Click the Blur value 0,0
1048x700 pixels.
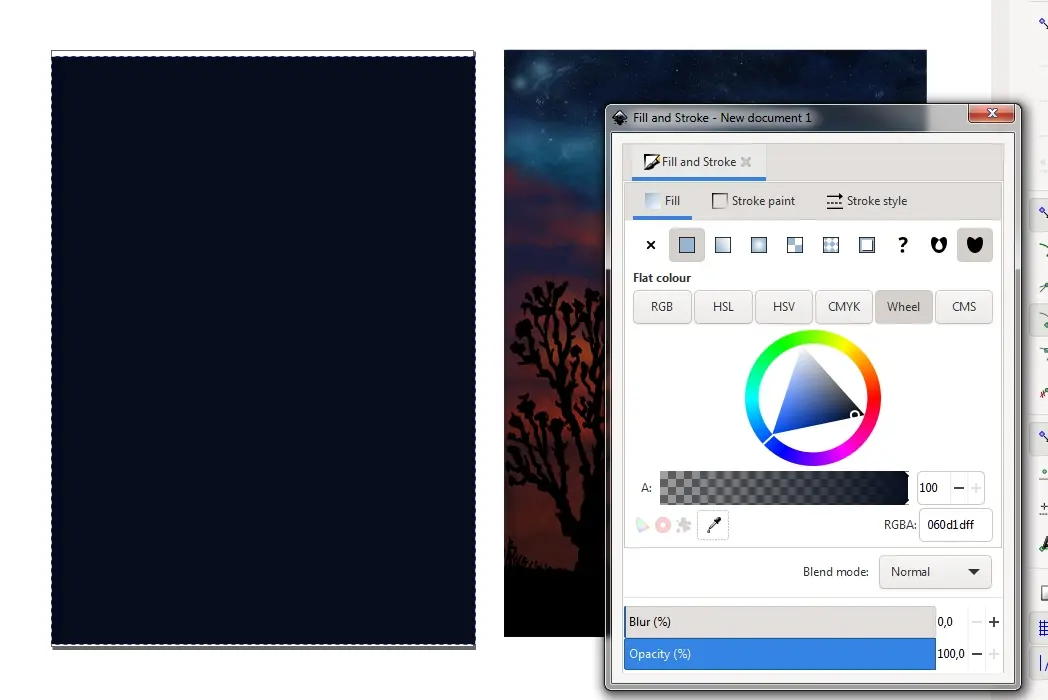(x=946, y=622)
